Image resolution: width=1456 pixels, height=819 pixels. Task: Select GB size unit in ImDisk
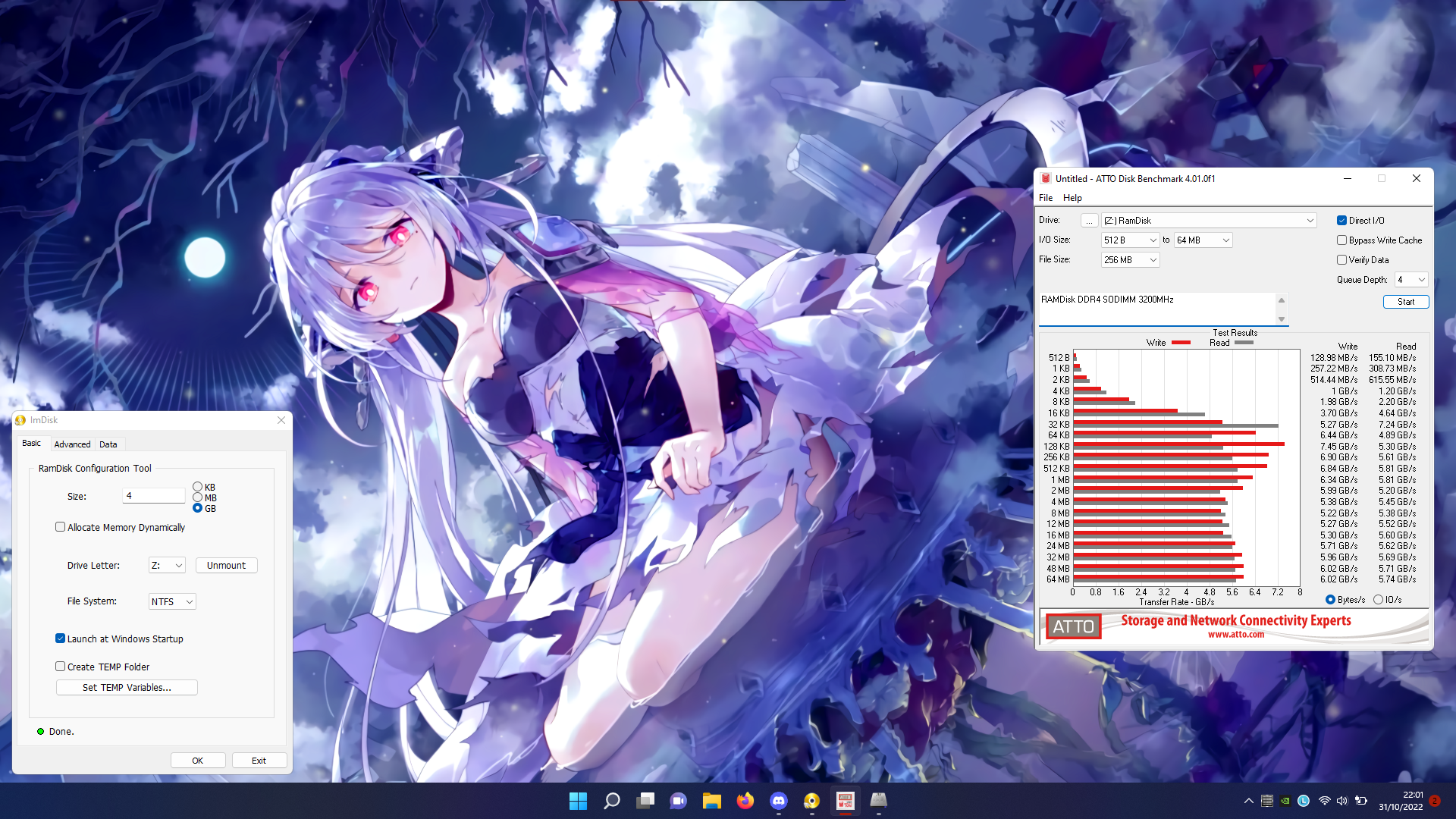(x=198, y=508)
